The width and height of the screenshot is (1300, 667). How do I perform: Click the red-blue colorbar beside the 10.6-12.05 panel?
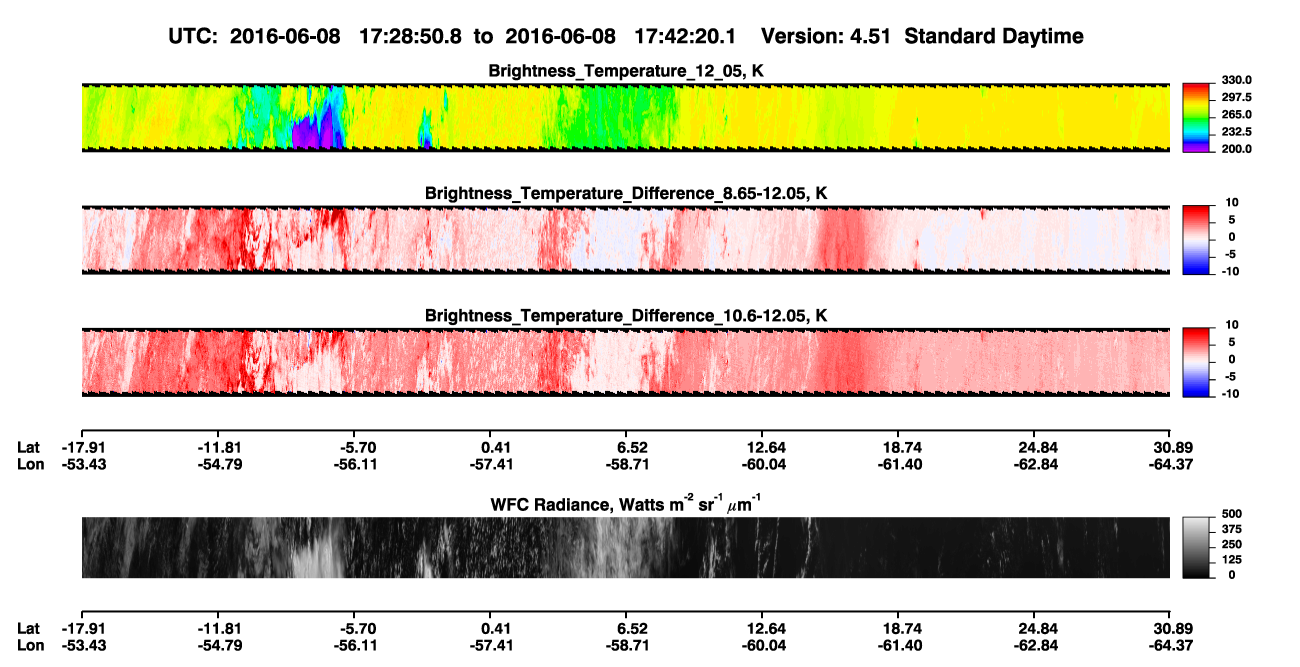coord(1196,360)
